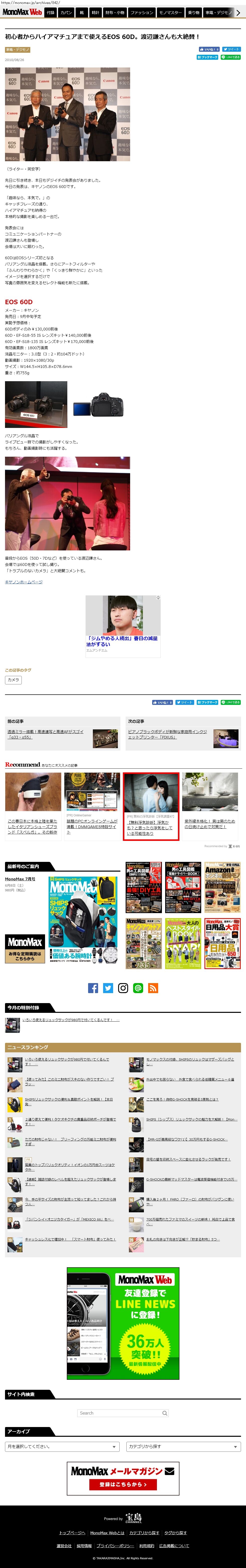Screen dimensions: 246x1568
Task: Select the 靴 navigation tab
Action: coord(82,12)
